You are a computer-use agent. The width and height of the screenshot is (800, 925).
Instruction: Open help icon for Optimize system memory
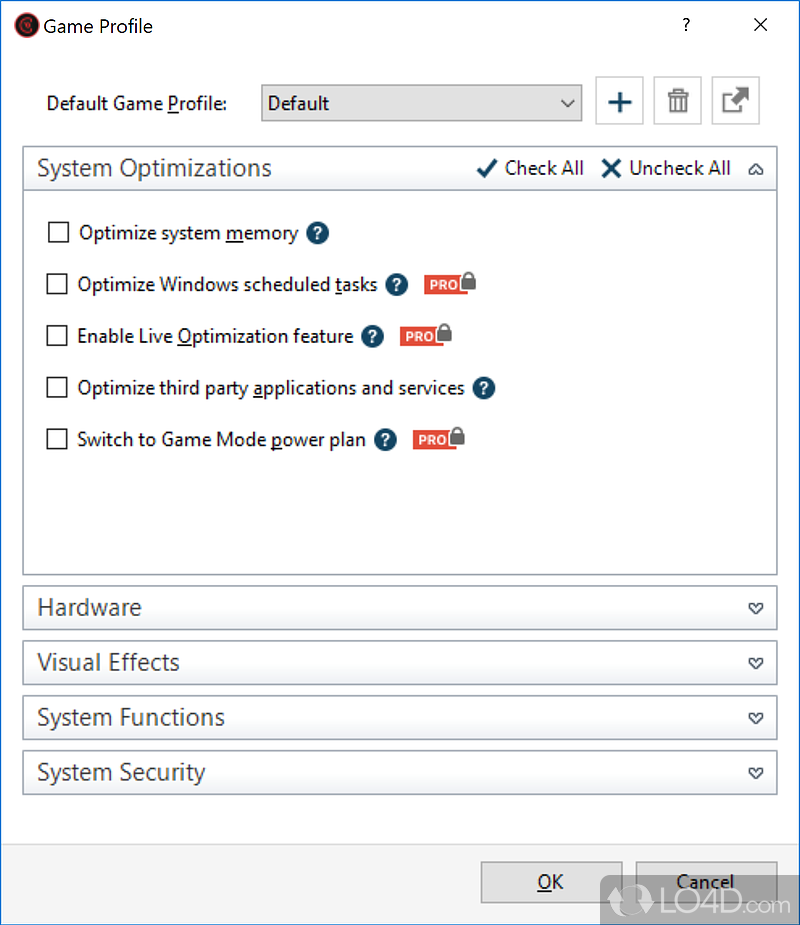pyautogui.click(x=317, y=233)
